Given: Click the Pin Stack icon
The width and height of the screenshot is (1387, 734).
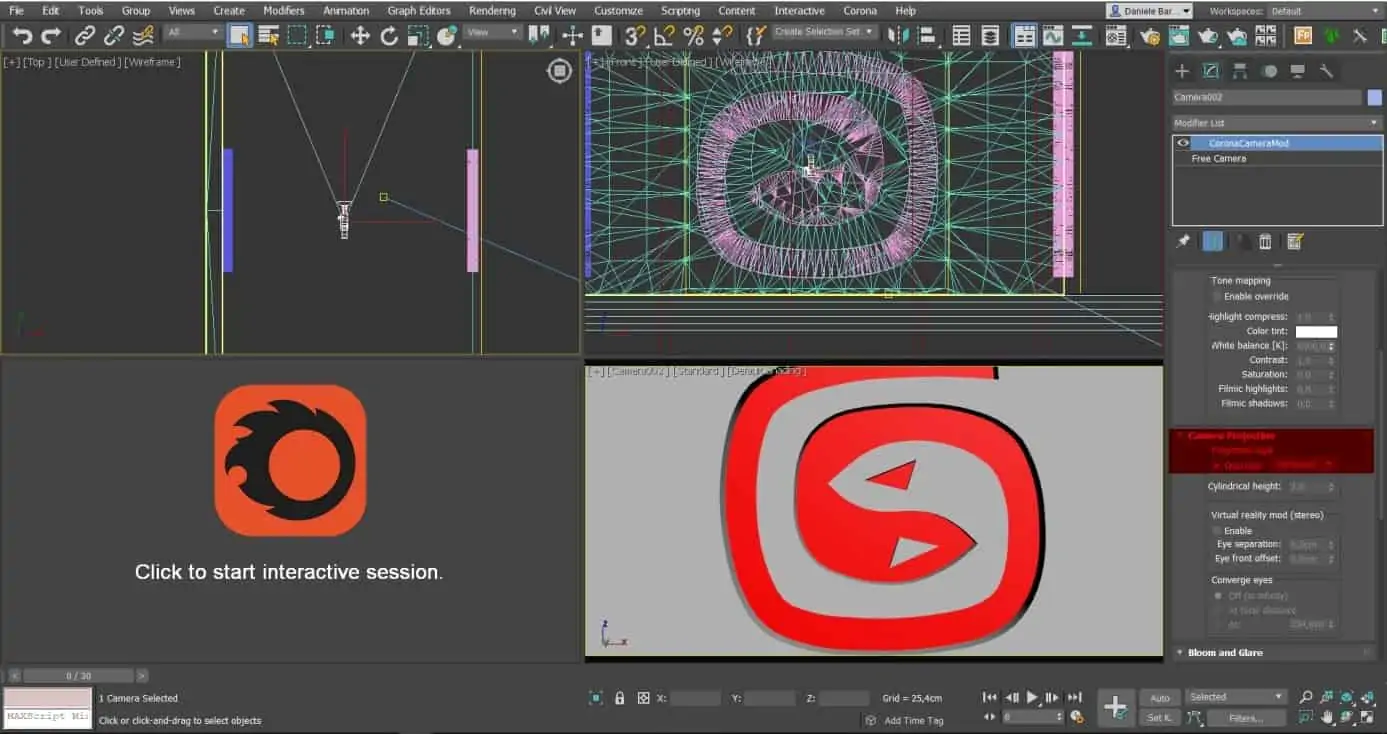Looking at the screenshot, I should coord(1184,241).
